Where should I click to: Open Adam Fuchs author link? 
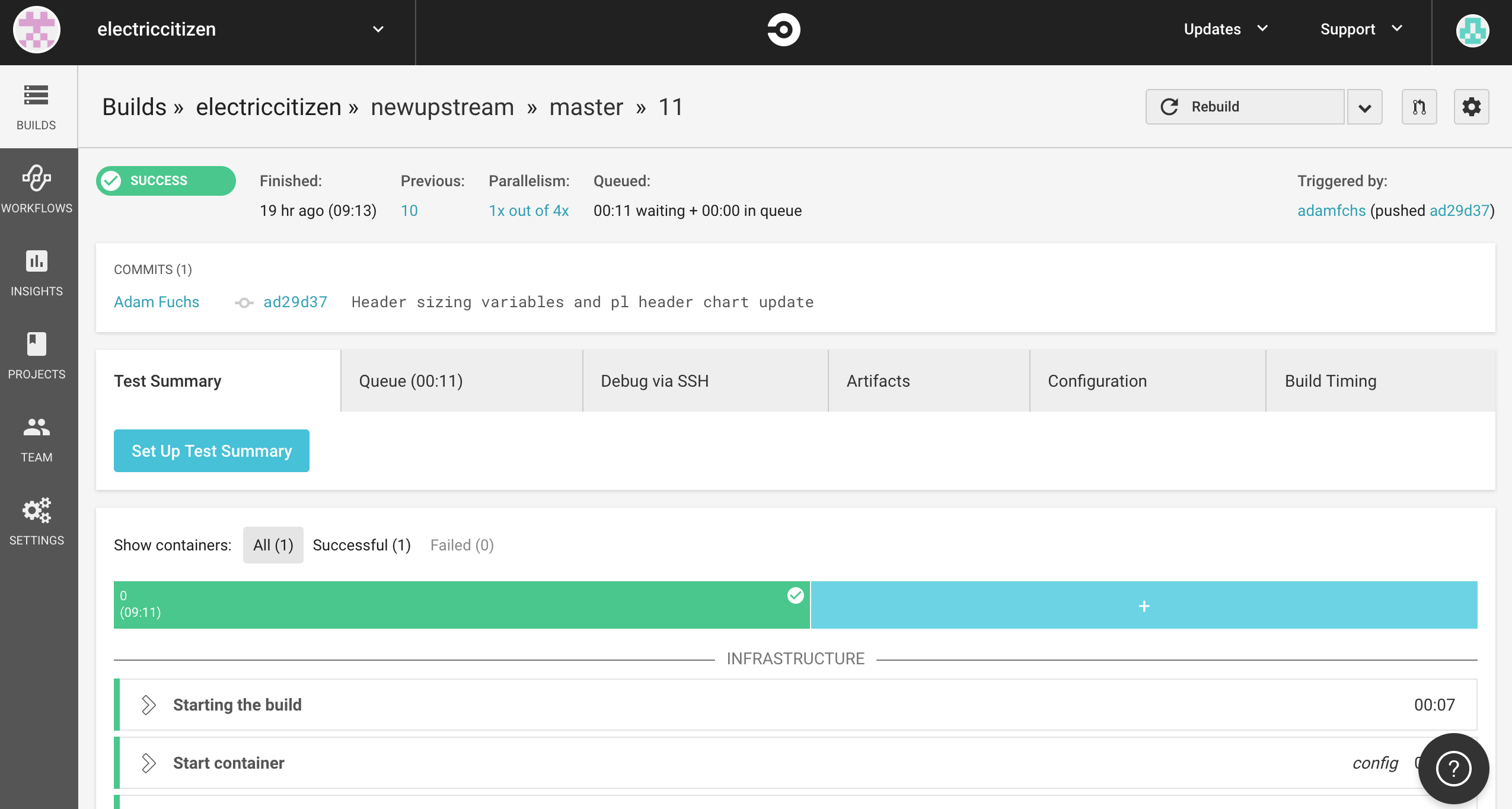tap(157, 302)
